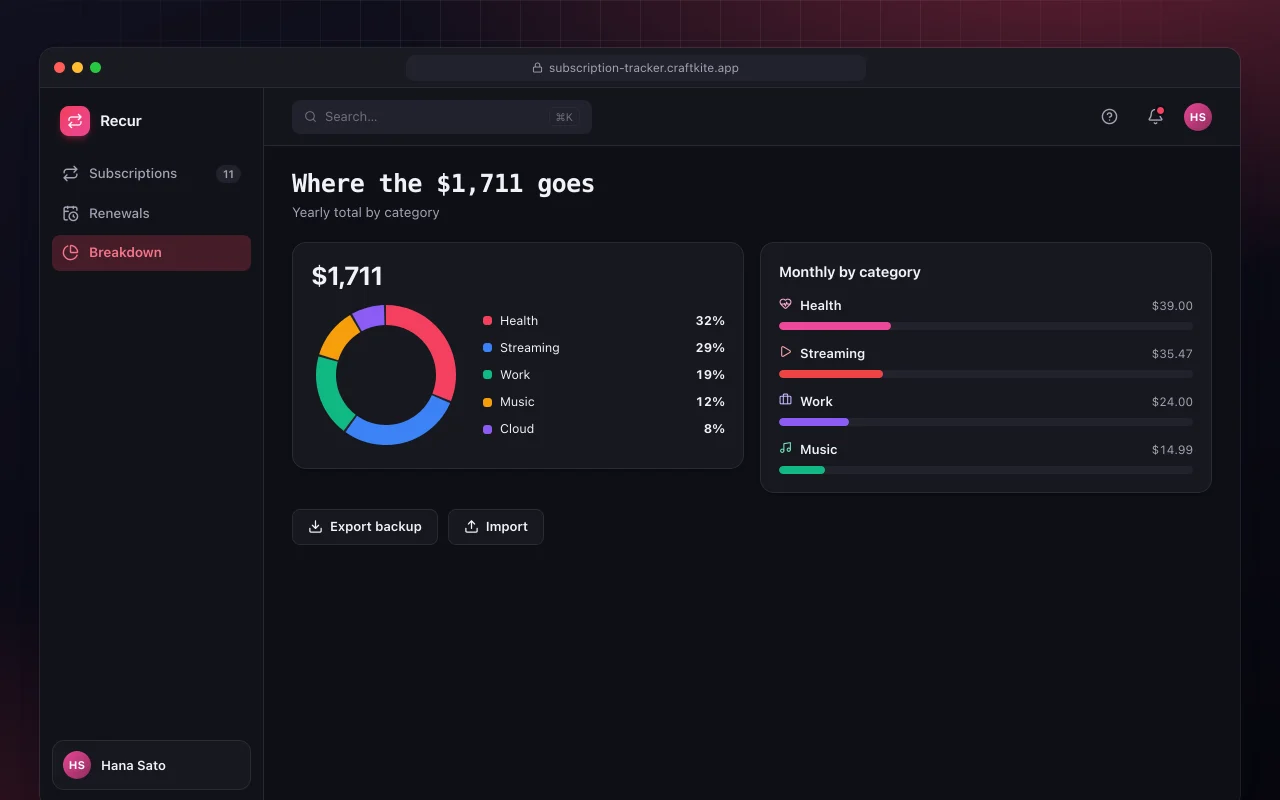Viewport: 1280px width, 800px height.
Task: Click the $35.47 Streaming amount
Action: pyautogui.click(x=1172, y=354)
